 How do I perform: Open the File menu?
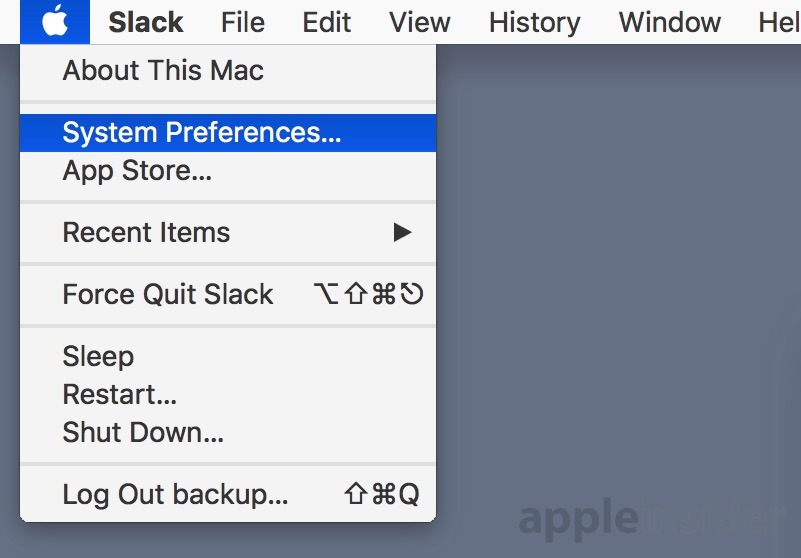[x=243, y=22]
